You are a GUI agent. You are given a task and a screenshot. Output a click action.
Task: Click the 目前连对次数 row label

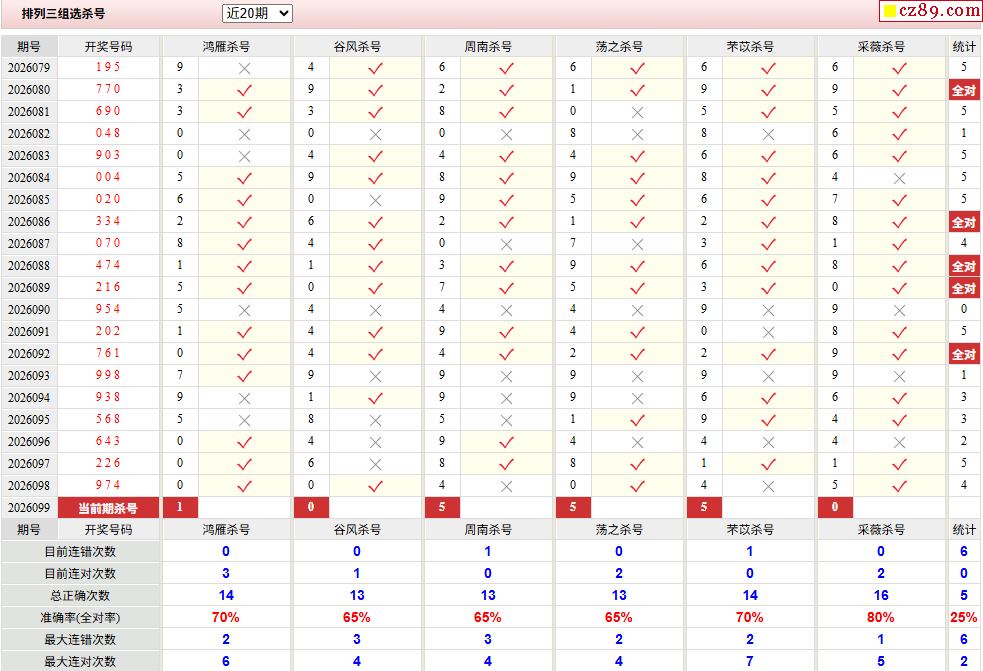[x=80, y=574]
